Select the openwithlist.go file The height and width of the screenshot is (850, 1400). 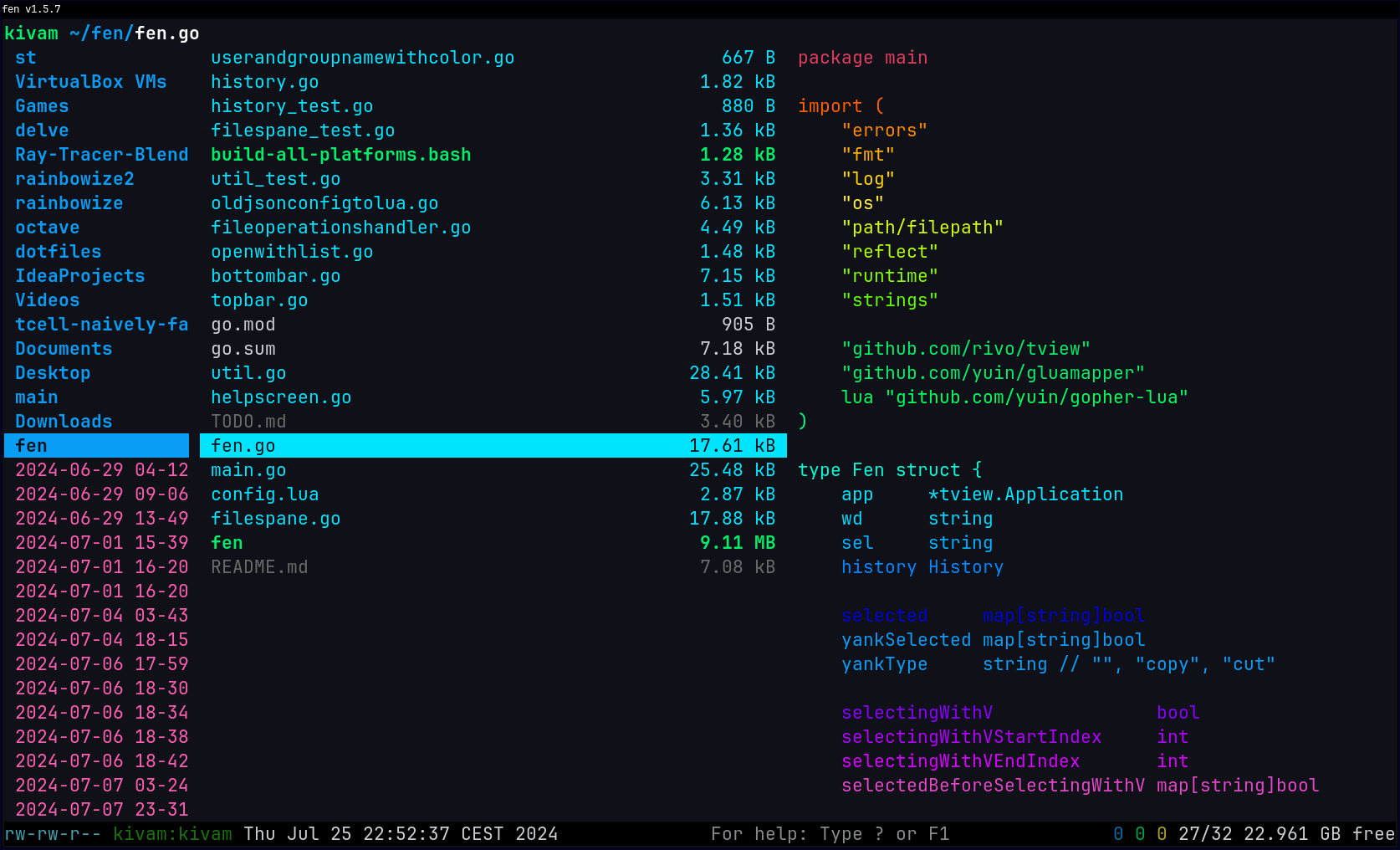(x=493, y=252)
